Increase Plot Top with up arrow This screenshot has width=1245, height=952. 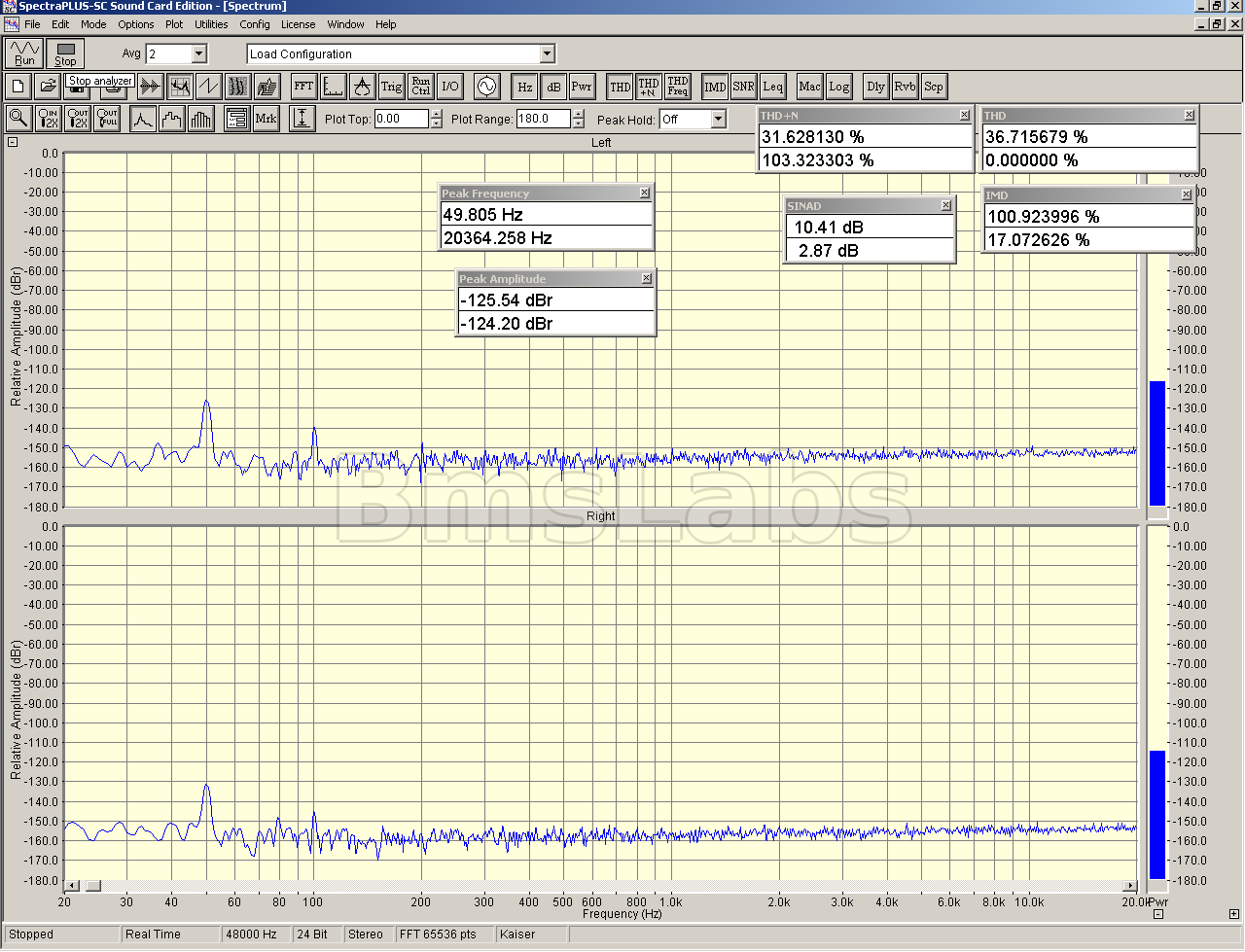(x=436, y=114)
